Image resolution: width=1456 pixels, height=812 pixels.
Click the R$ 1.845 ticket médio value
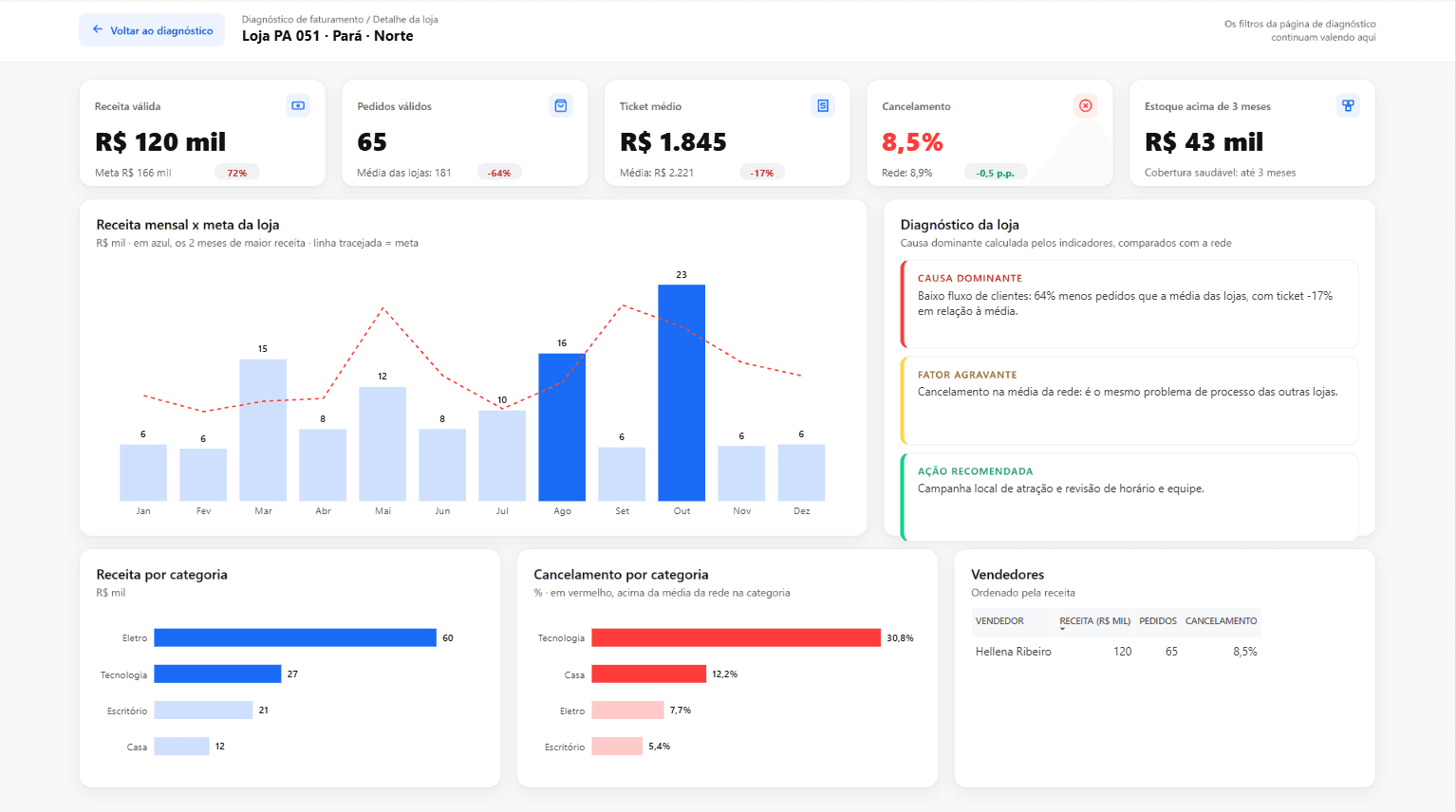pos(673,142)
